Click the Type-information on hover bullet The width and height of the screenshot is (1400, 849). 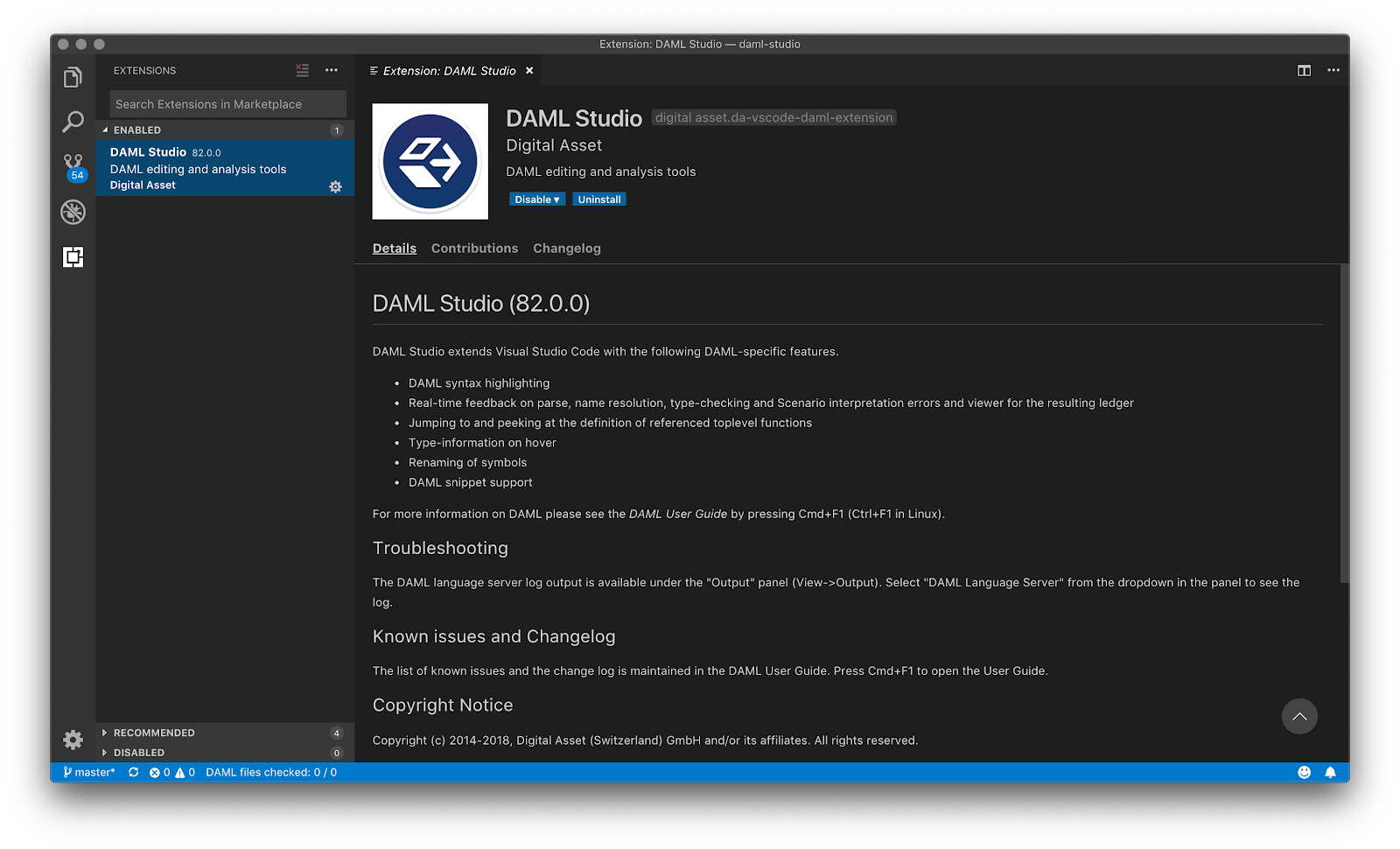482,443
